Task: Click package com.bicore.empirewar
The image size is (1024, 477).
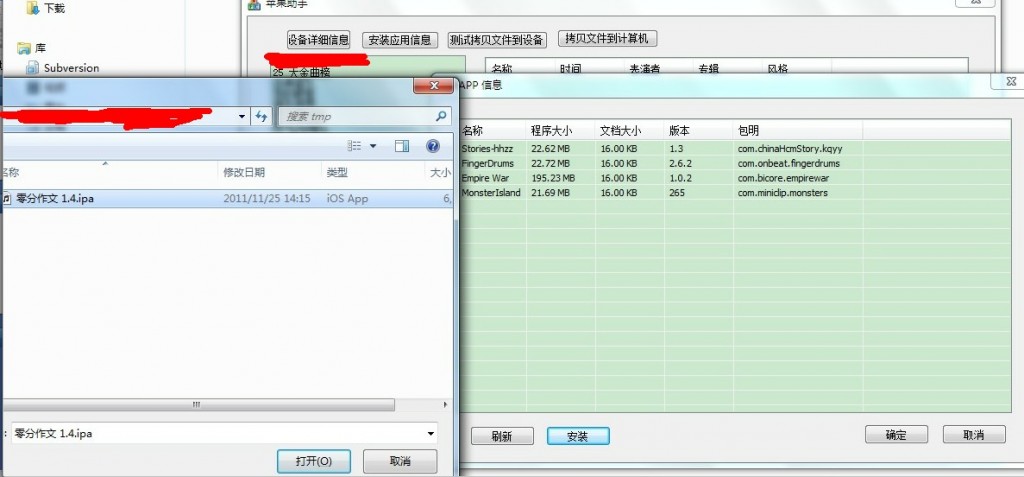Action: tap(784, 178)
